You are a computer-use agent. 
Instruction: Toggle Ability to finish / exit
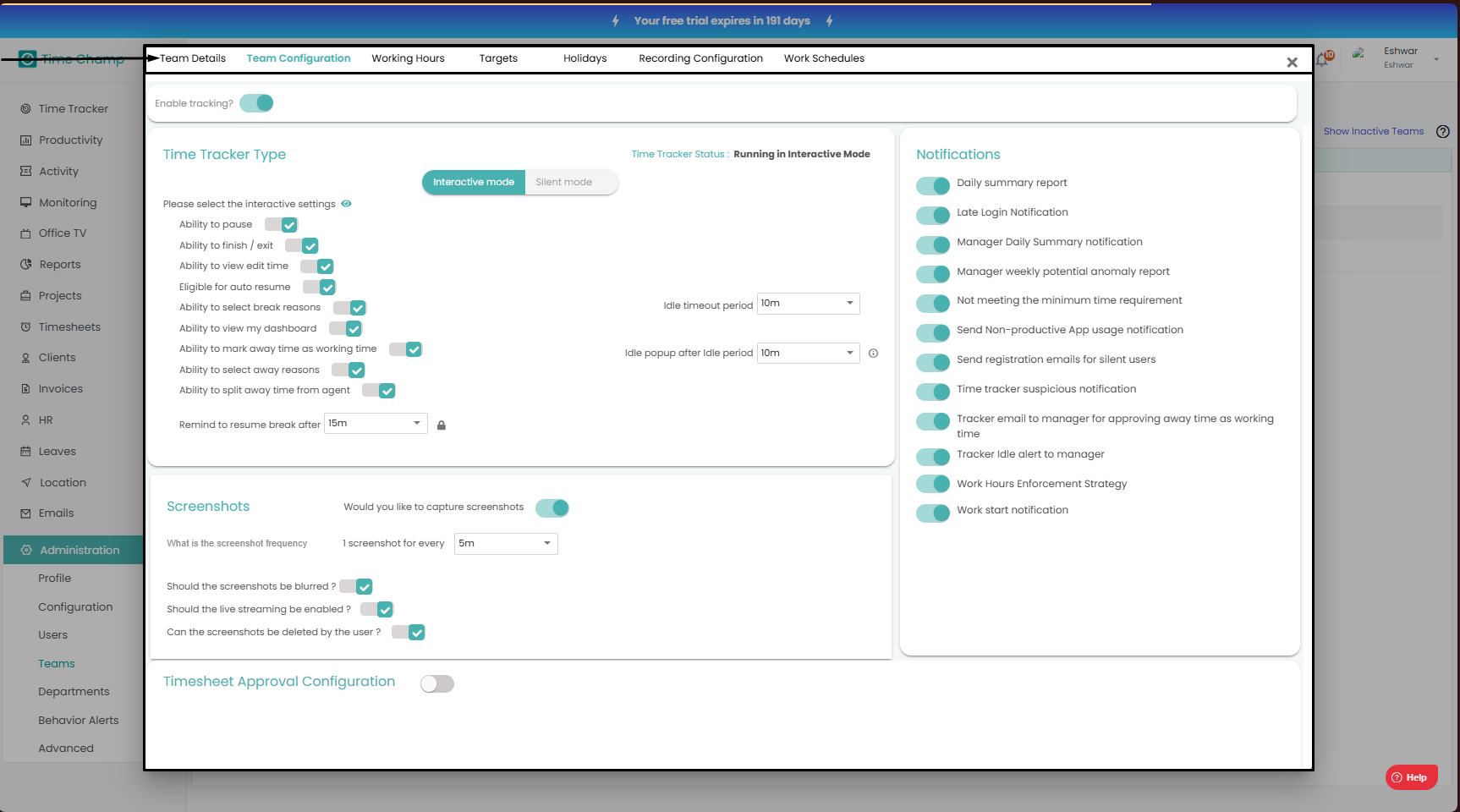301,246
